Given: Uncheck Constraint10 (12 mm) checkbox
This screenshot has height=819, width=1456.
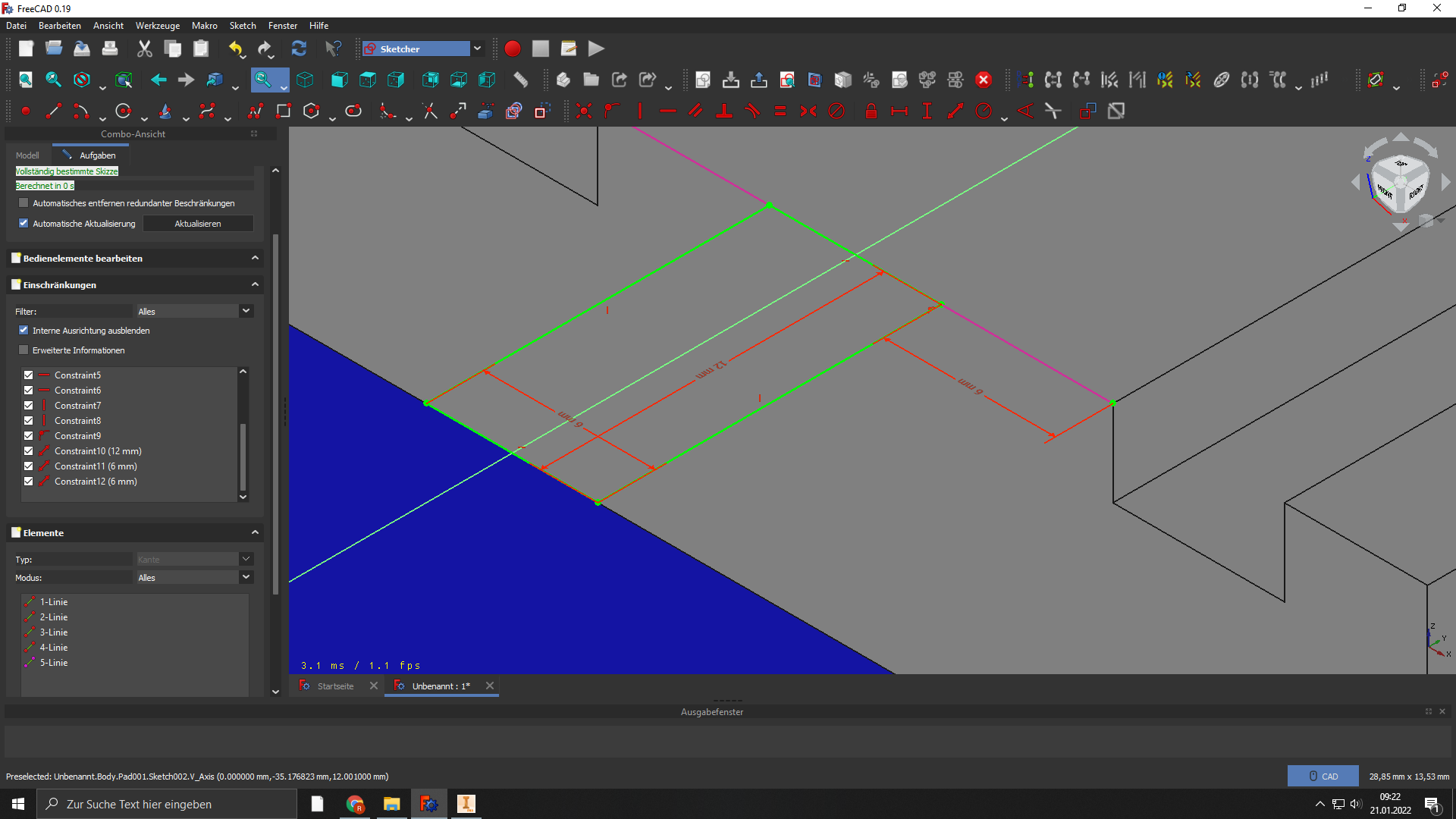Looking at the screenshot, I should (28, 451).
